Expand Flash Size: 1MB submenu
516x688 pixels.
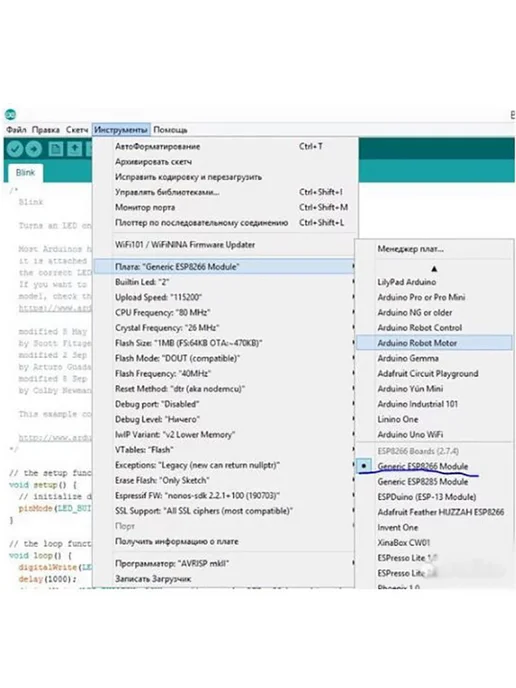click(x=225, y=343)
